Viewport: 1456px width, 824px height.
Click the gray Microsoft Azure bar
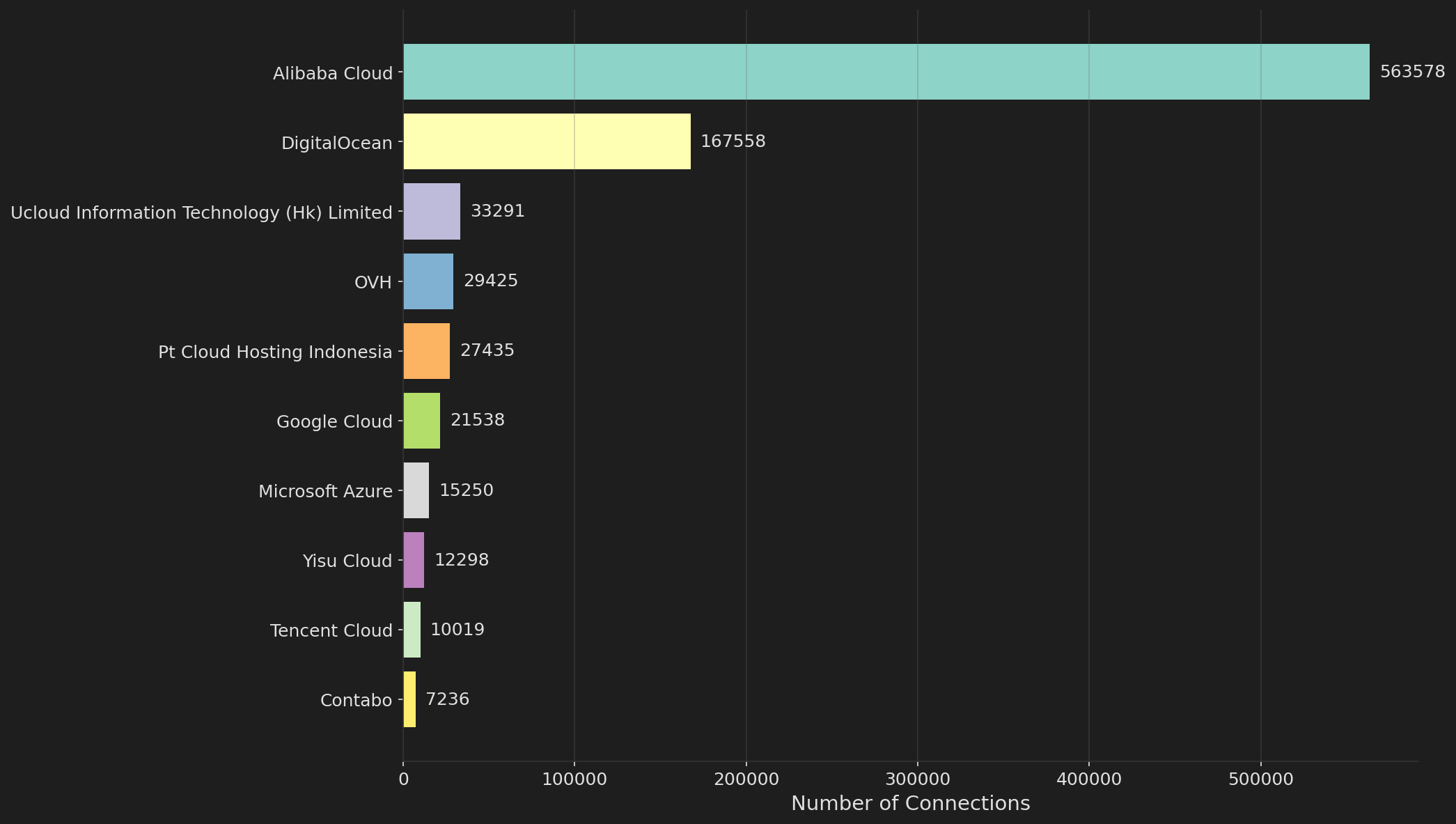click(416, 490)
